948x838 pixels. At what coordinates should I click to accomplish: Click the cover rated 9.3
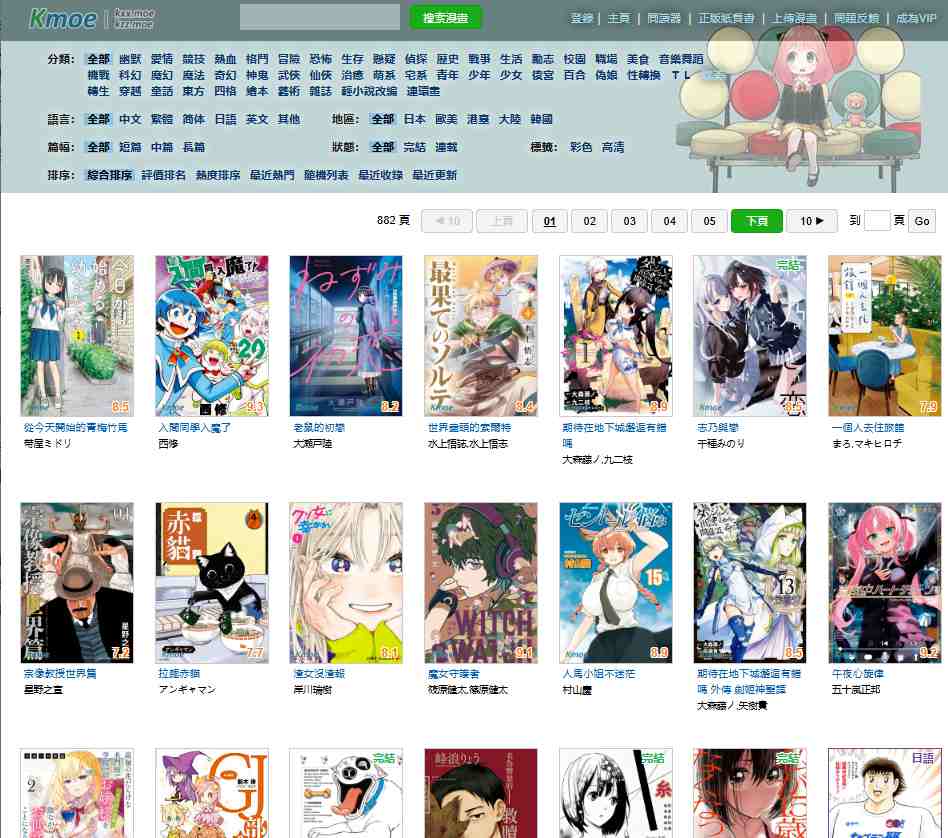point(212,336)
